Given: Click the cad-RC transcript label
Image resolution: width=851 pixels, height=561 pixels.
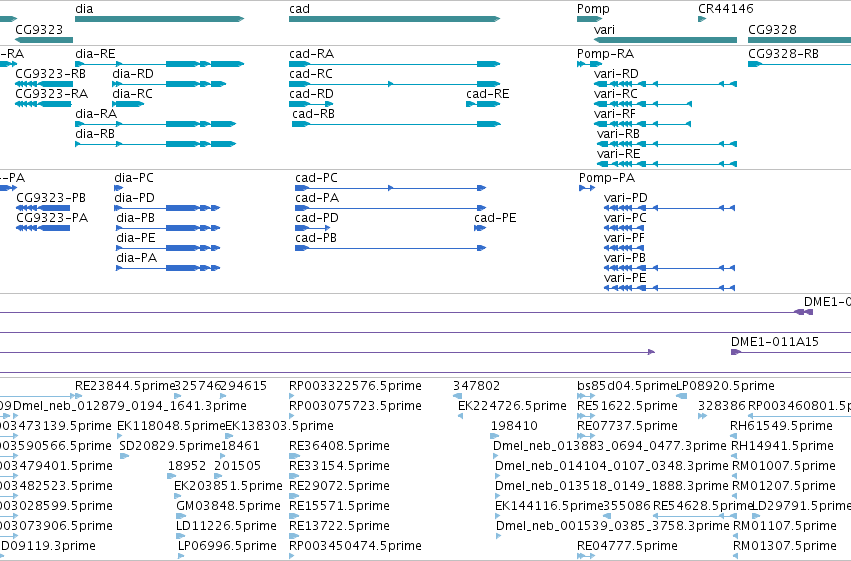Looking at the screenshot, I should click(311, 74).
